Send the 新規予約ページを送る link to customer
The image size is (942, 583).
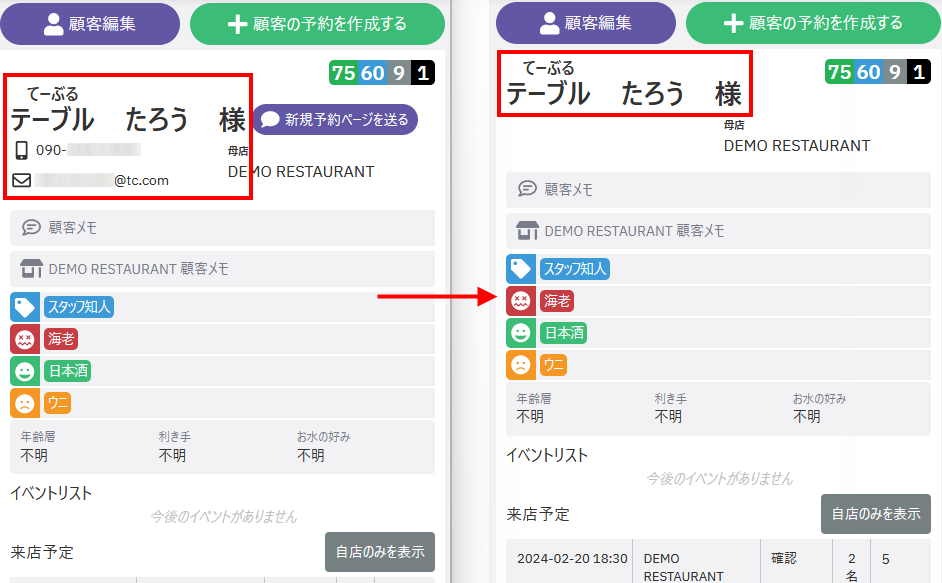coord(335,119)
